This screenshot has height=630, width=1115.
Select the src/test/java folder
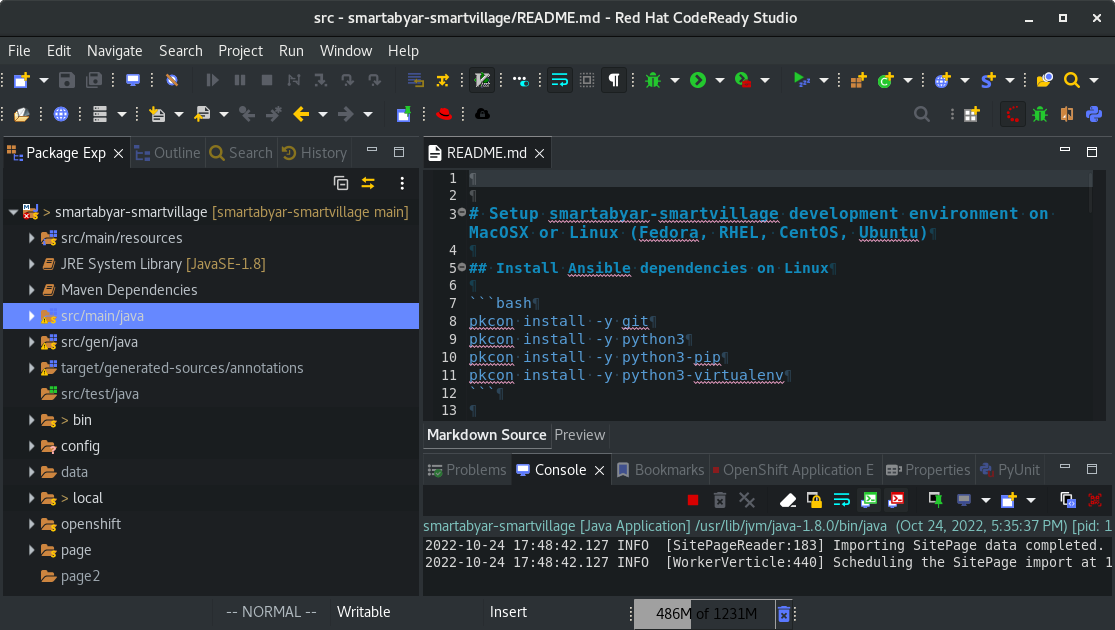pyautogui.click(x=100, y=394)
